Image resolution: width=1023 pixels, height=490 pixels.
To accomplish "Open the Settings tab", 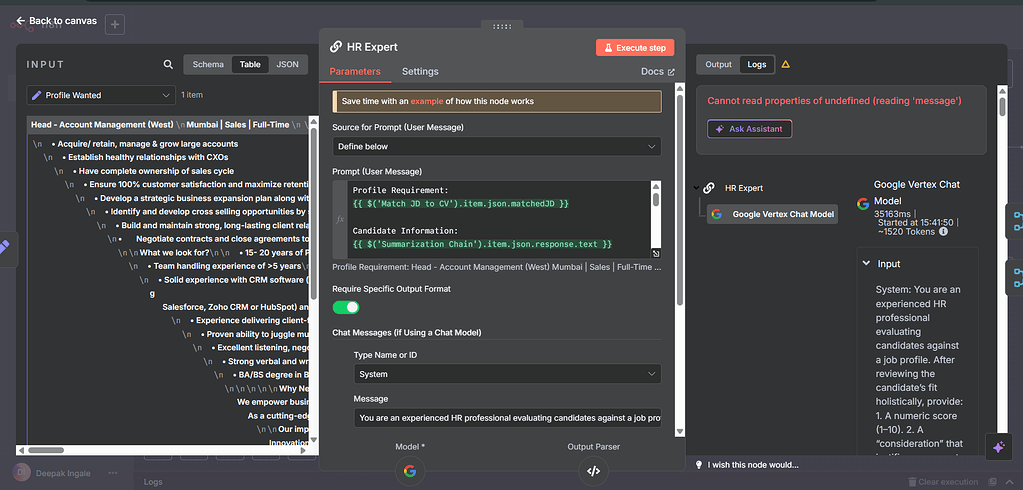I will click(420, 72).
